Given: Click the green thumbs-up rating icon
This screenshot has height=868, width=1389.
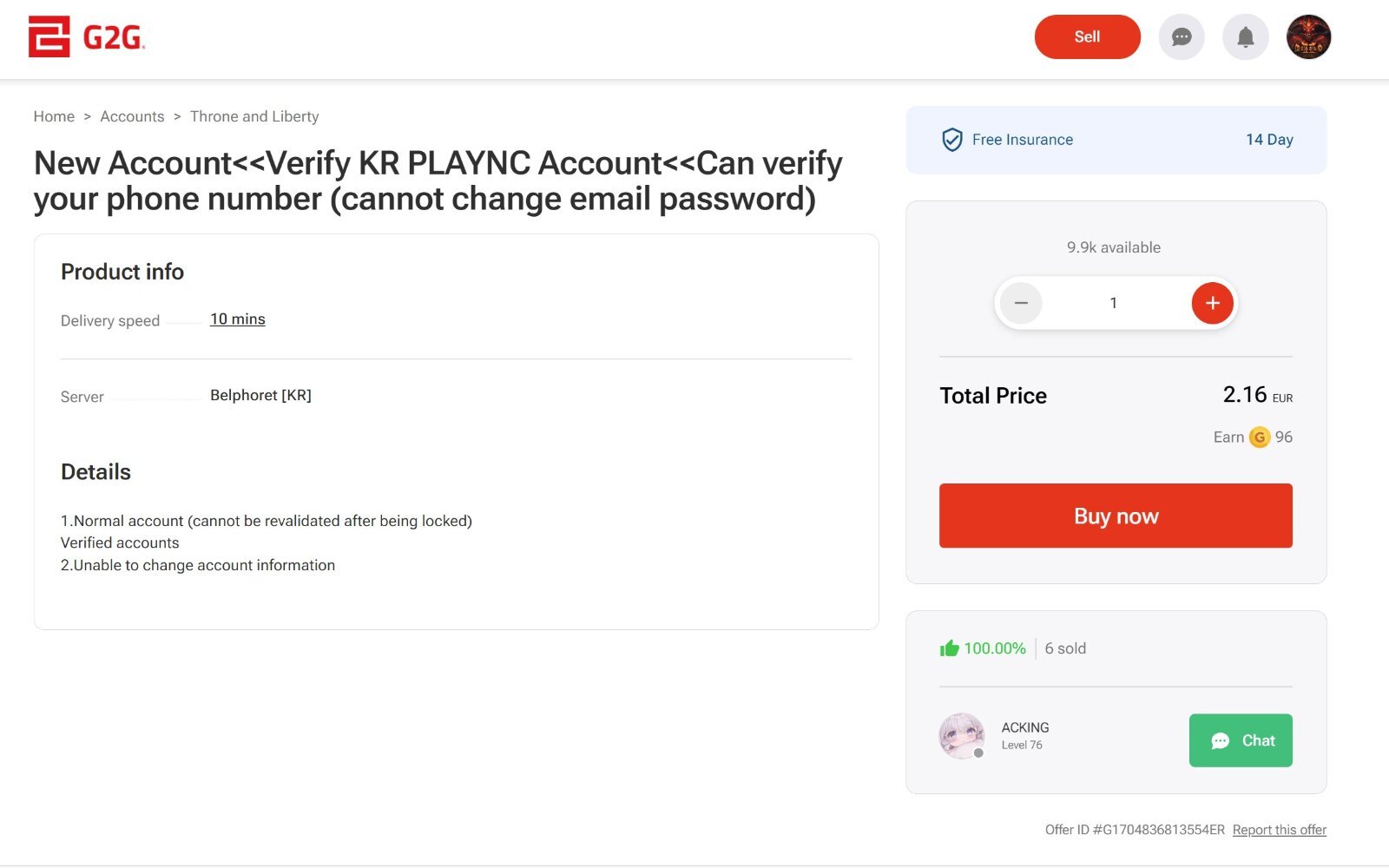Looking at the screenshot, I should coord(949,648).
